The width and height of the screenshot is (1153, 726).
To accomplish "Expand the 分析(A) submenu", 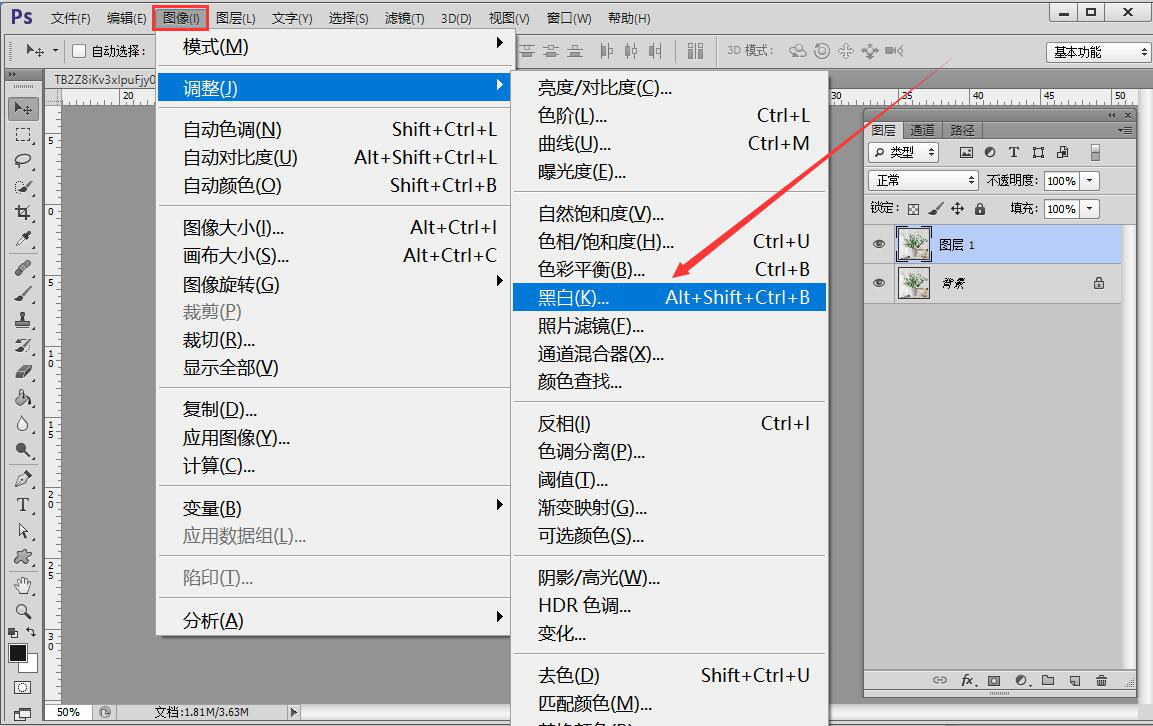I will (334, 620).
